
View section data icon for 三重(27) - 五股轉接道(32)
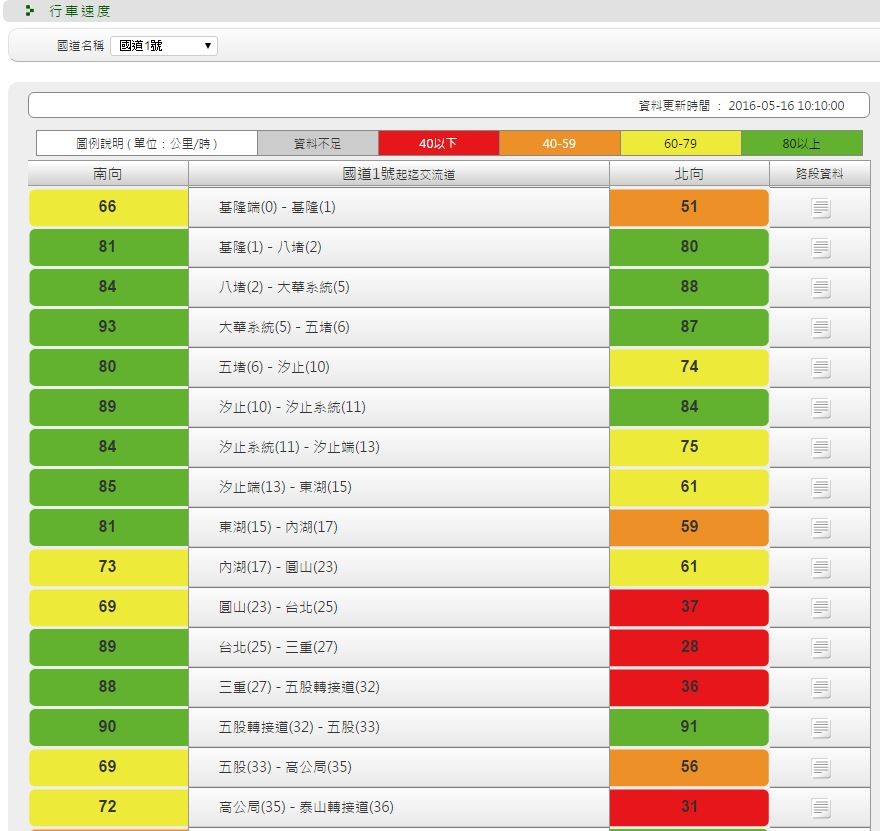pyautogui.click(x=820, y=688)
